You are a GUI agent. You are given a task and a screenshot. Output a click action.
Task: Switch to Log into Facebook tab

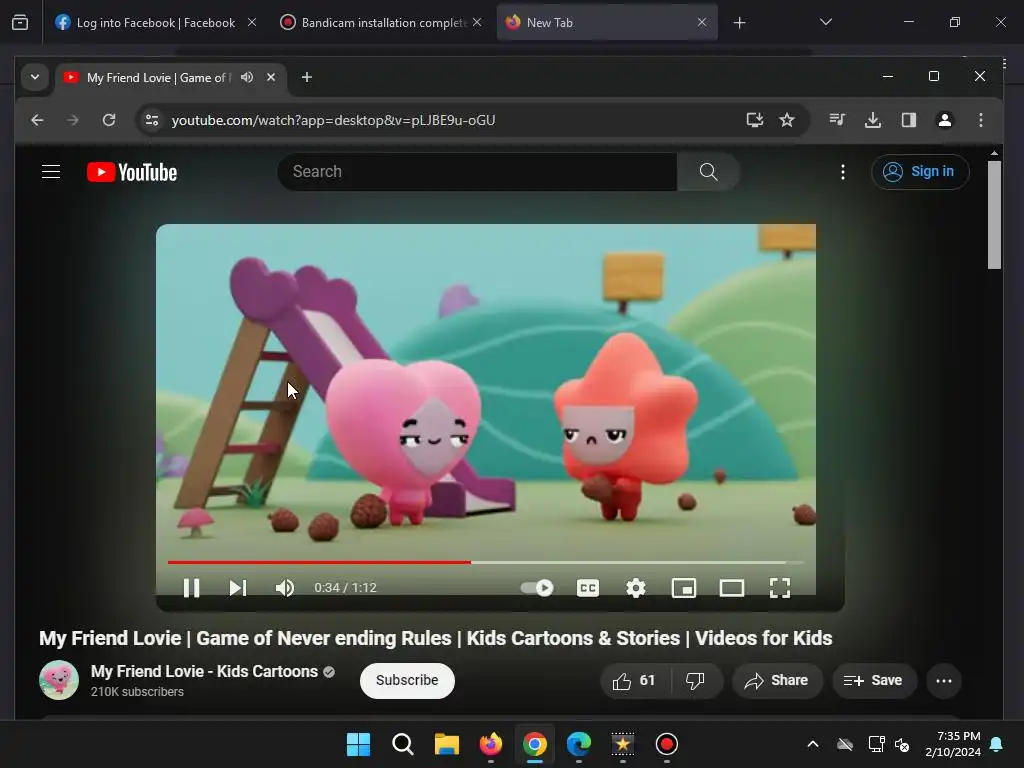(155, 23)
